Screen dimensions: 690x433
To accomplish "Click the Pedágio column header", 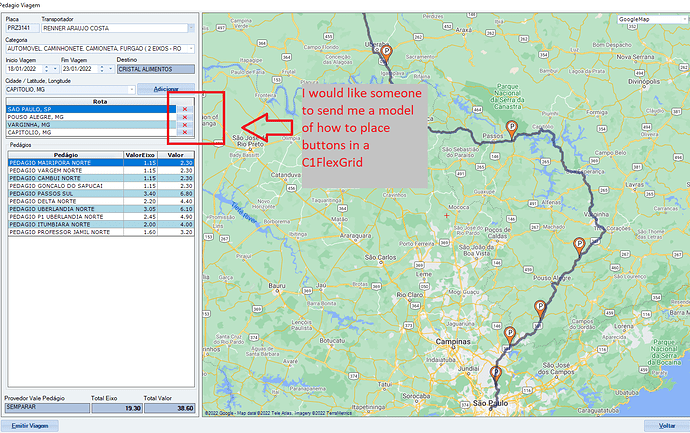I will 66,155.
